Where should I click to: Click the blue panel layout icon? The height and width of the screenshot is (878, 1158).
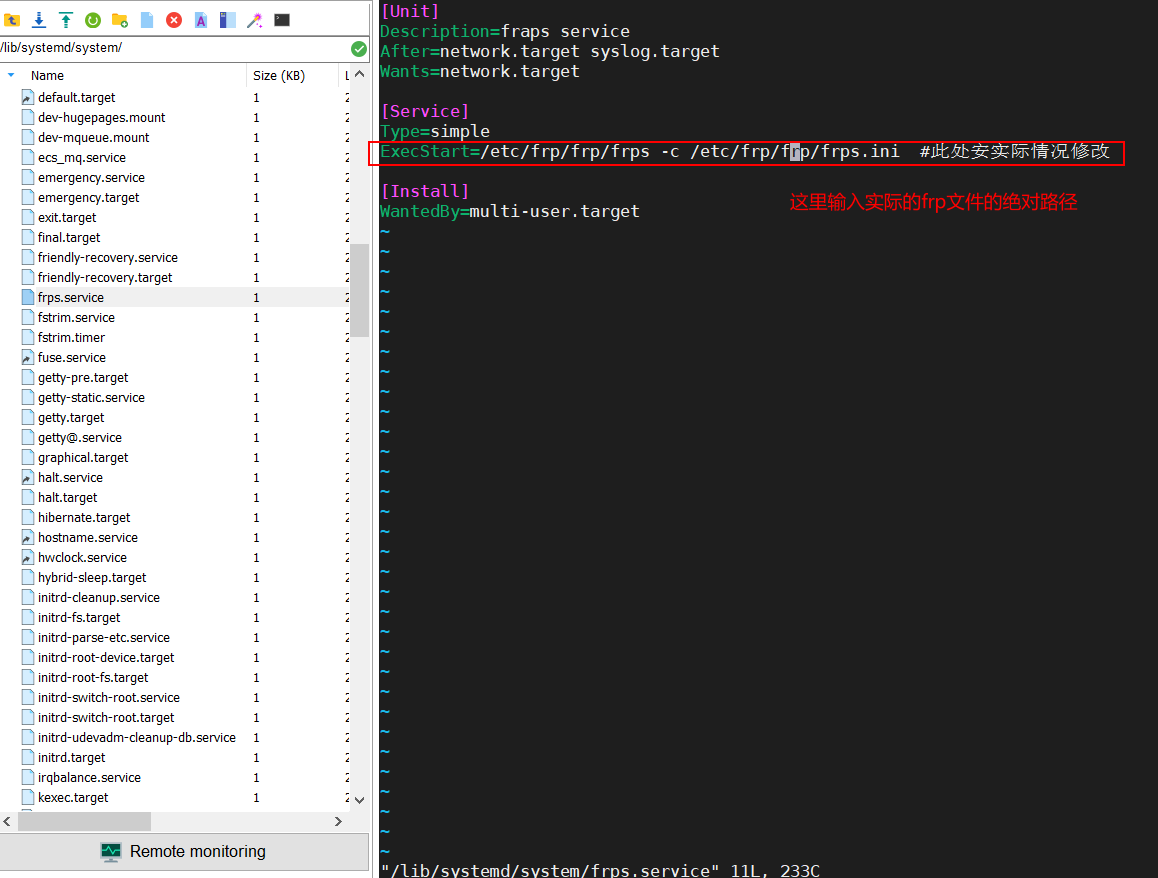point(227,20)
